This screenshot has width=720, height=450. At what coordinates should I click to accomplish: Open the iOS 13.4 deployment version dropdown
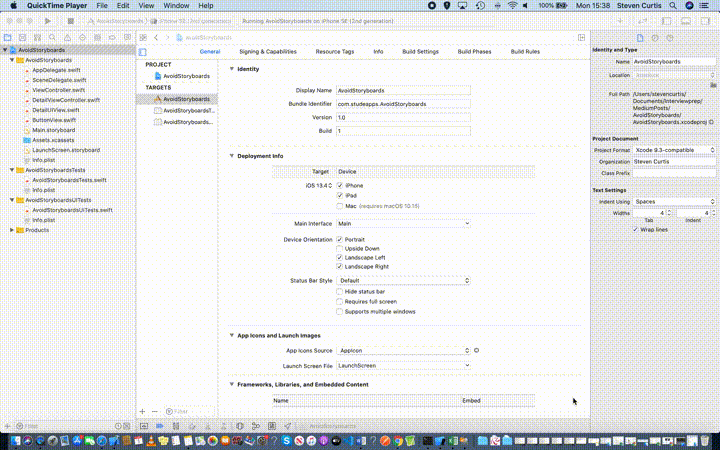click(x=319, y=186)
